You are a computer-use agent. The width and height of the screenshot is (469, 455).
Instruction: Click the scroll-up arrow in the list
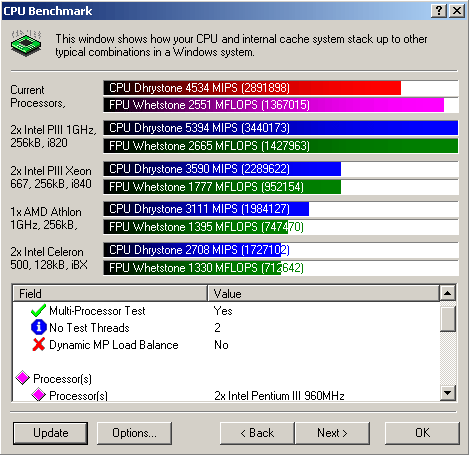[447, 293]
